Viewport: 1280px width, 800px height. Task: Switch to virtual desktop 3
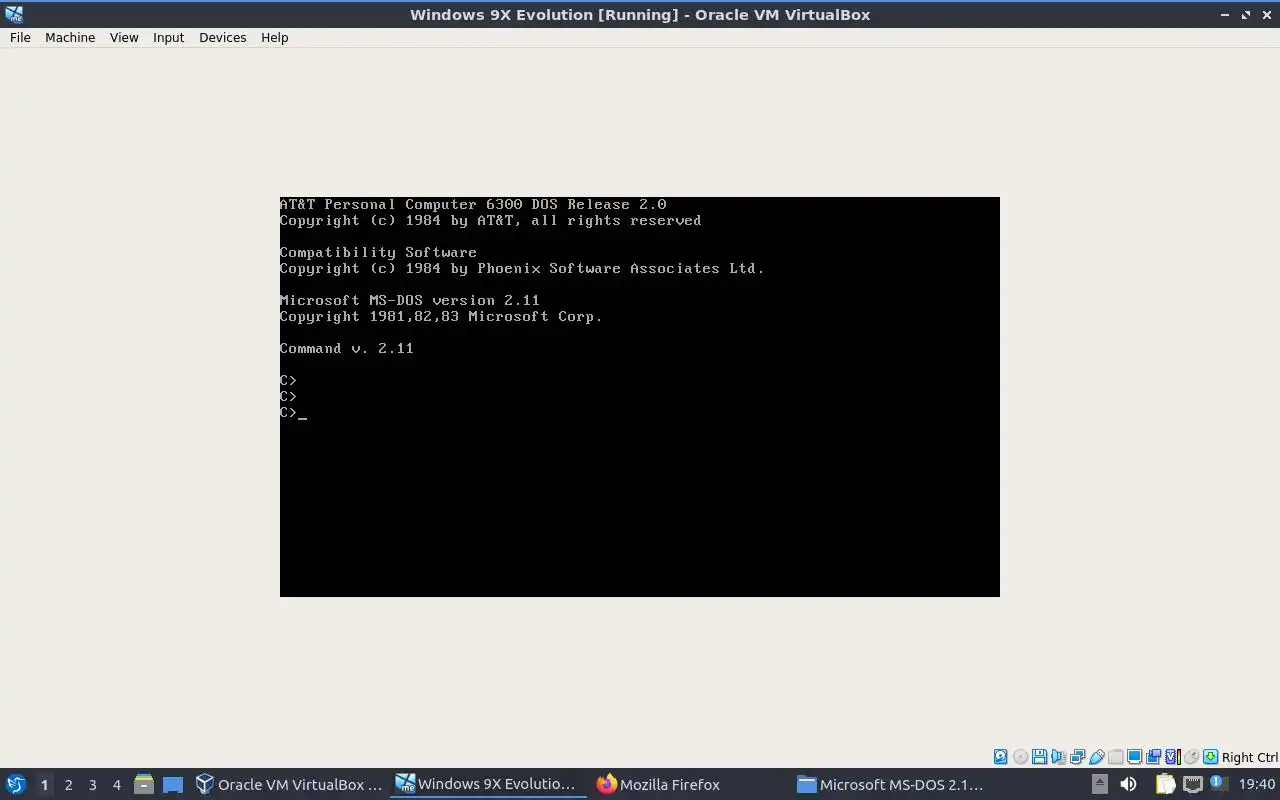point(92,784)
